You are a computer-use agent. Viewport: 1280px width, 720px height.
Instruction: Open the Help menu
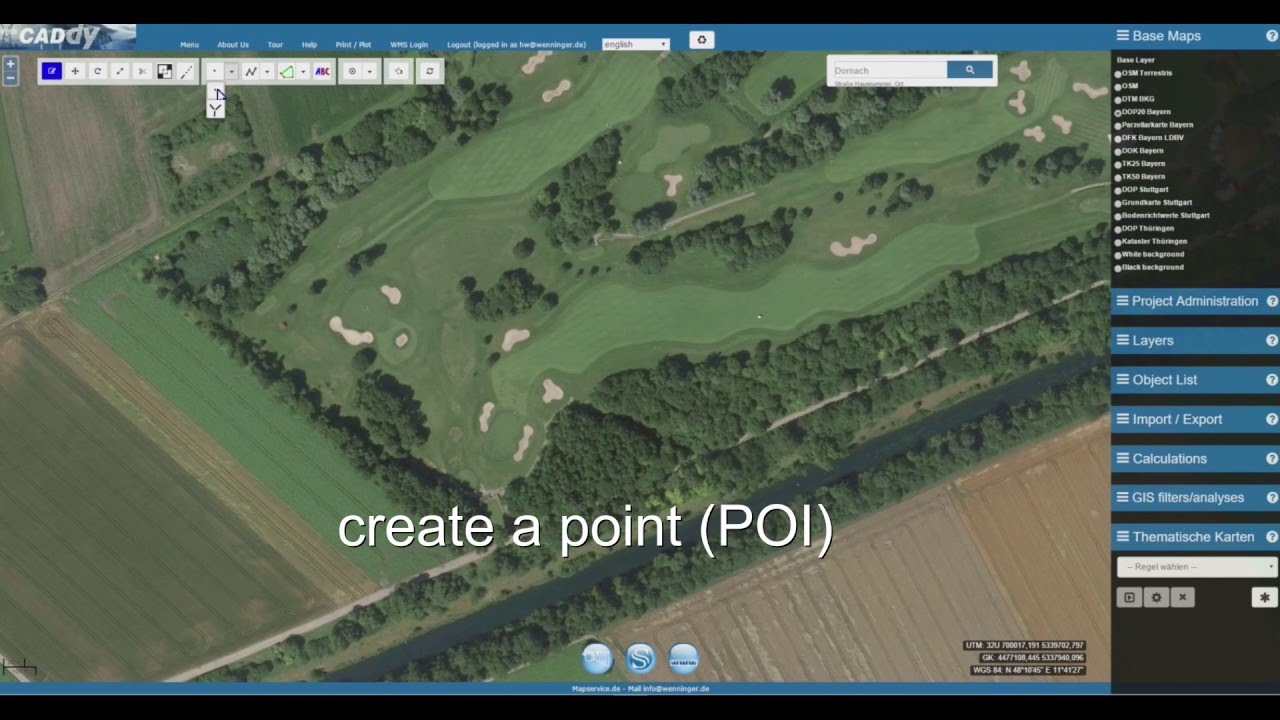click(309, 45)
